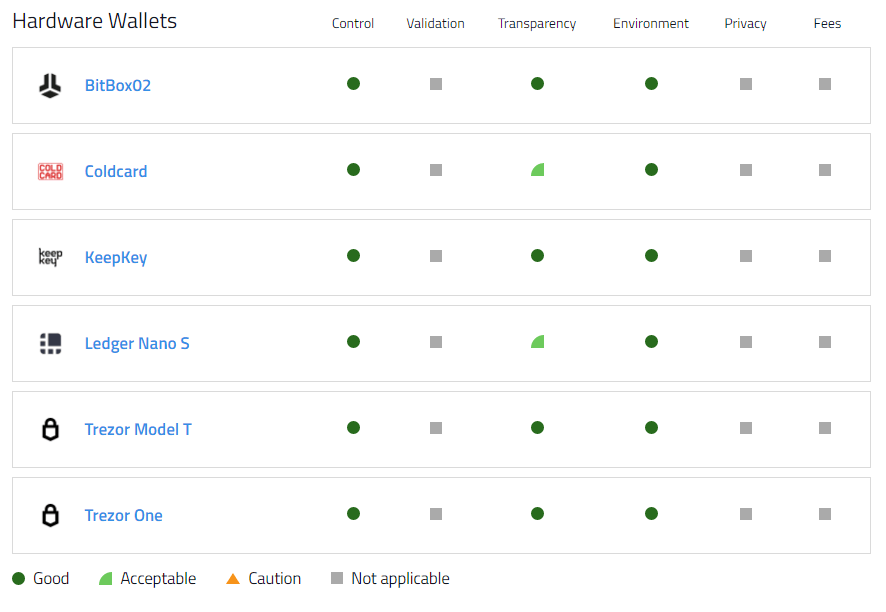Open the Trezor One wallet link
The height and width of the screenshot is (612, 886).
click(124, 515)
